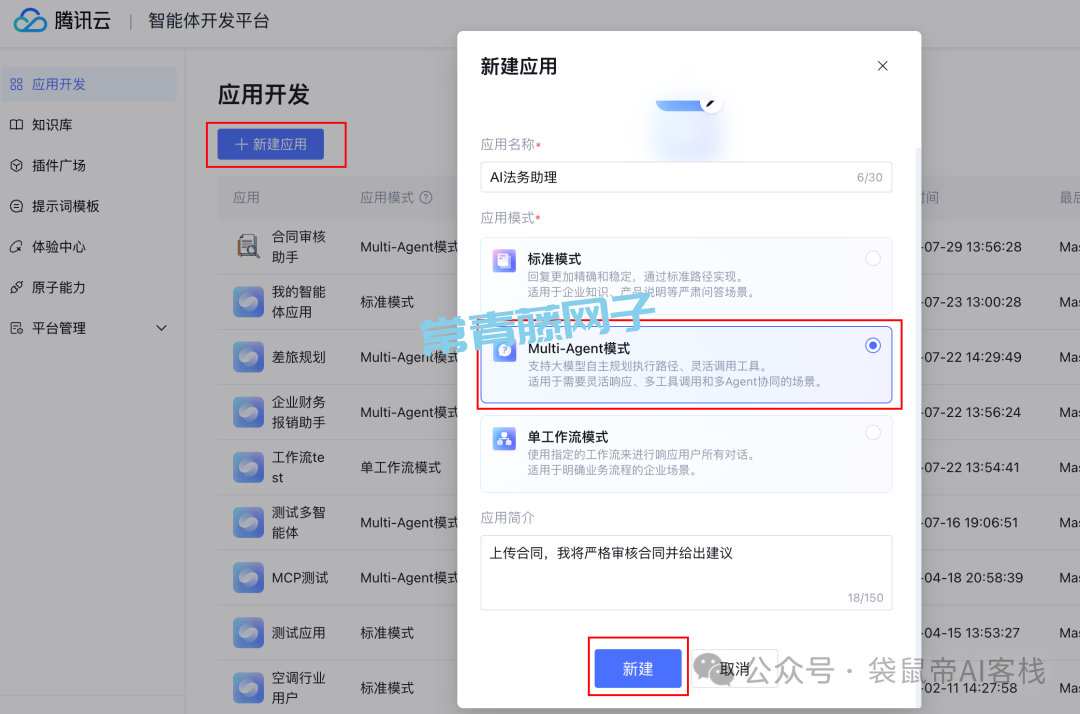This screenshot has height=714, width=1080.
Task: Click the 应用模式 column header
Action: click(387, 198)
